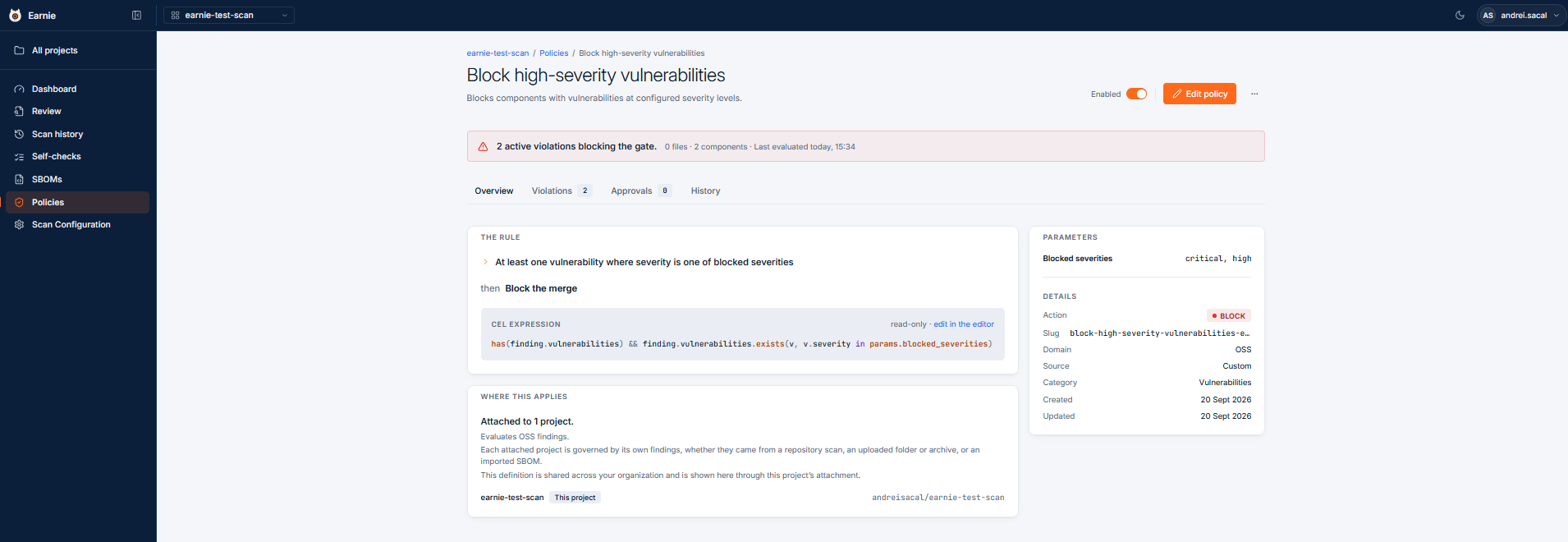The width and height of the screenshot is (1568, 542).
Task: Click the truncated slug value
Action: 1159,333
